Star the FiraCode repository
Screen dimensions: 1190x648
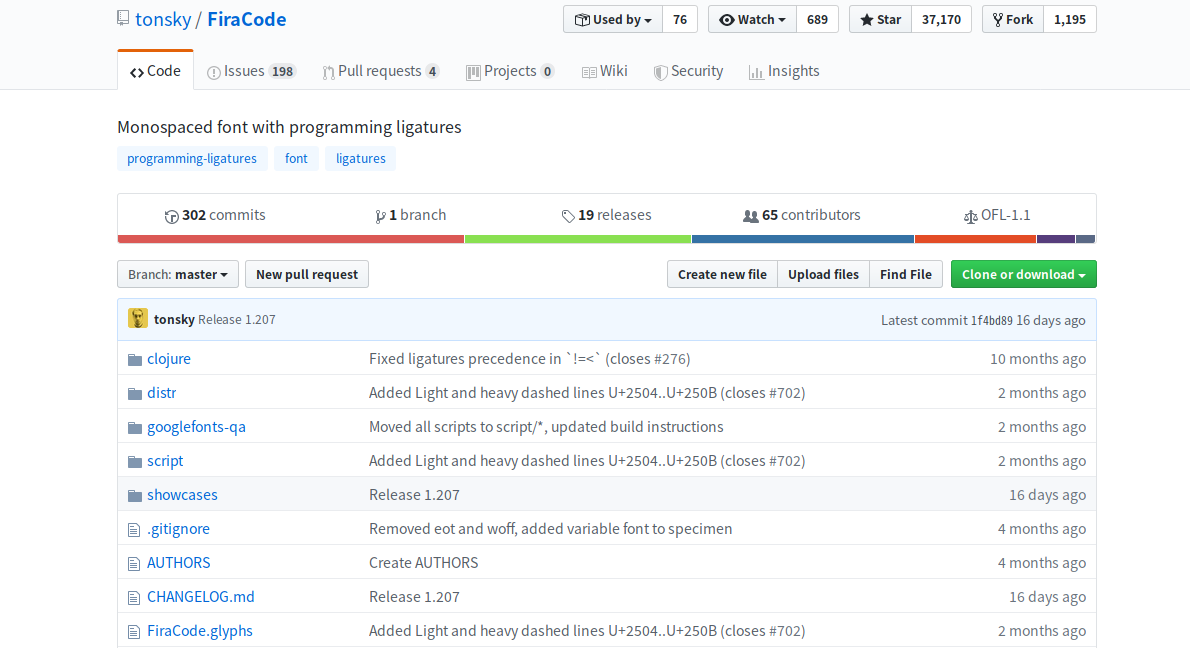(x=880, y=19)
